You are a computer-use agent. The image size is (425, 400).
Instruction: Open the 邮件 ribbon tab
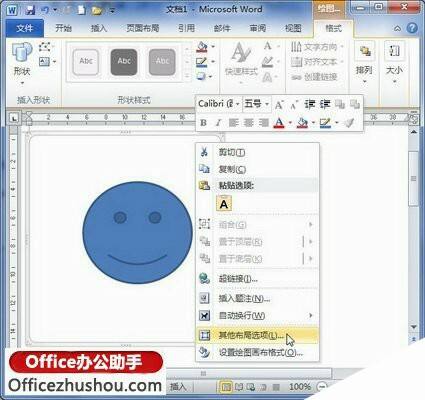pos(222,28)
